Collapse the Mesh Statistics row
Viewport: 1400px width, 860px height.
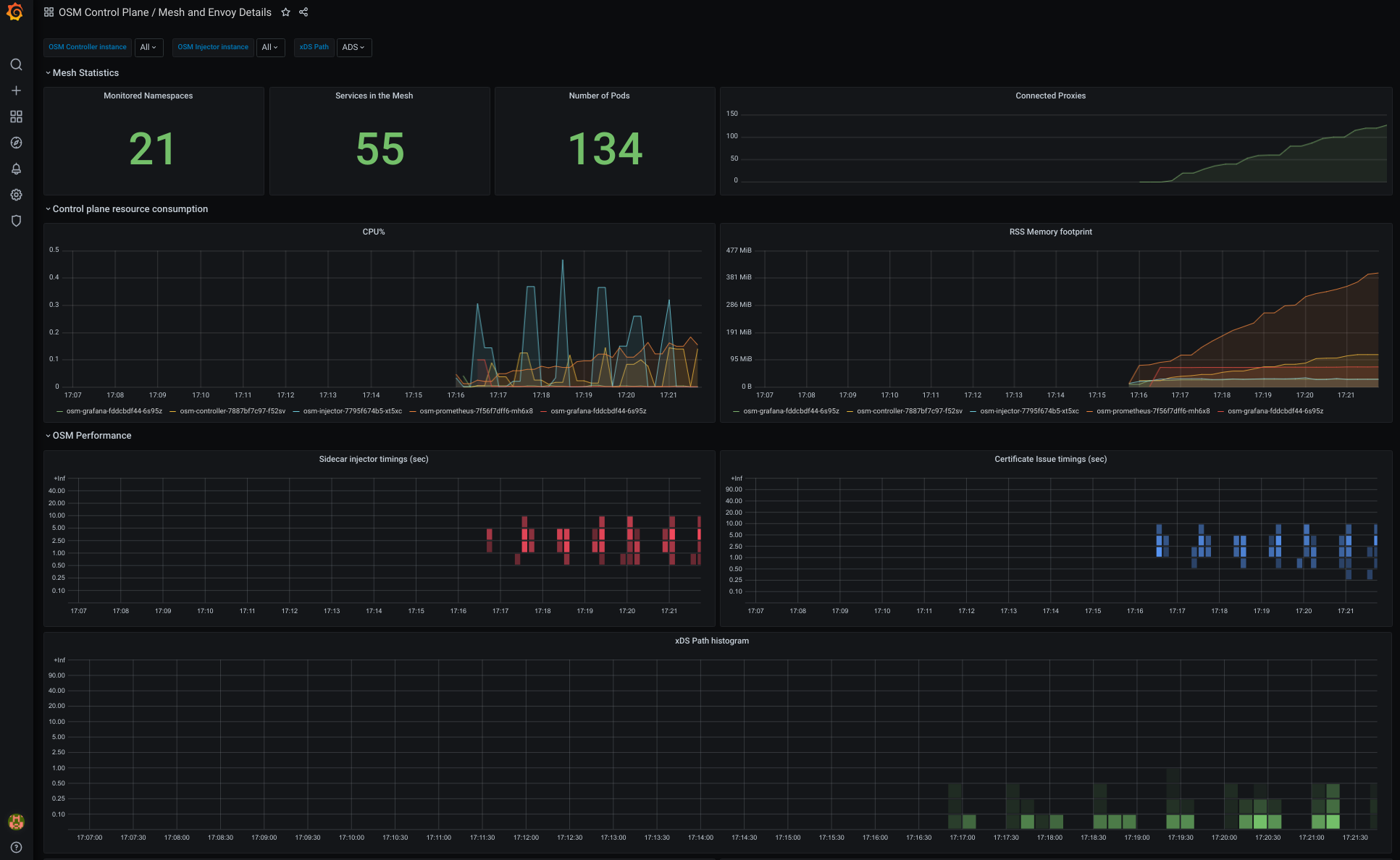(85, 73)
